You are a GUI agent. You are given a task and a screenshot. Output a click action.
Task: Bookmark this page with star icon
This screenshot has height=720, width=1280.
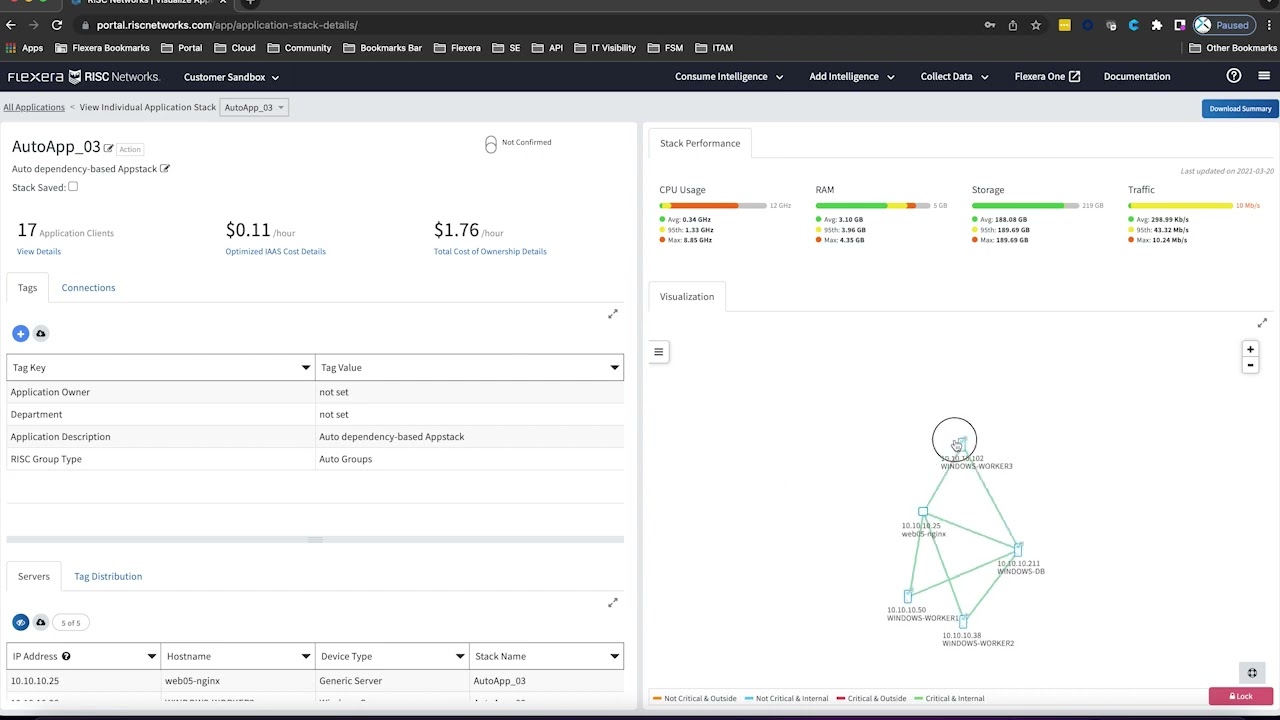point(1036,25)
